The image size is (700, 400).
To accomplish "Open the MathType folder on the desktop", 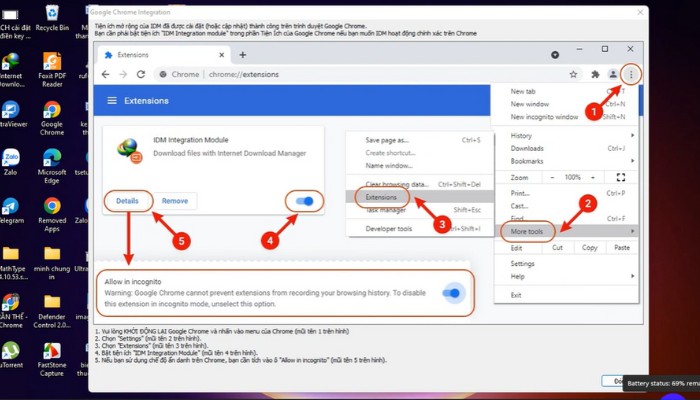I will coord(11,262).
